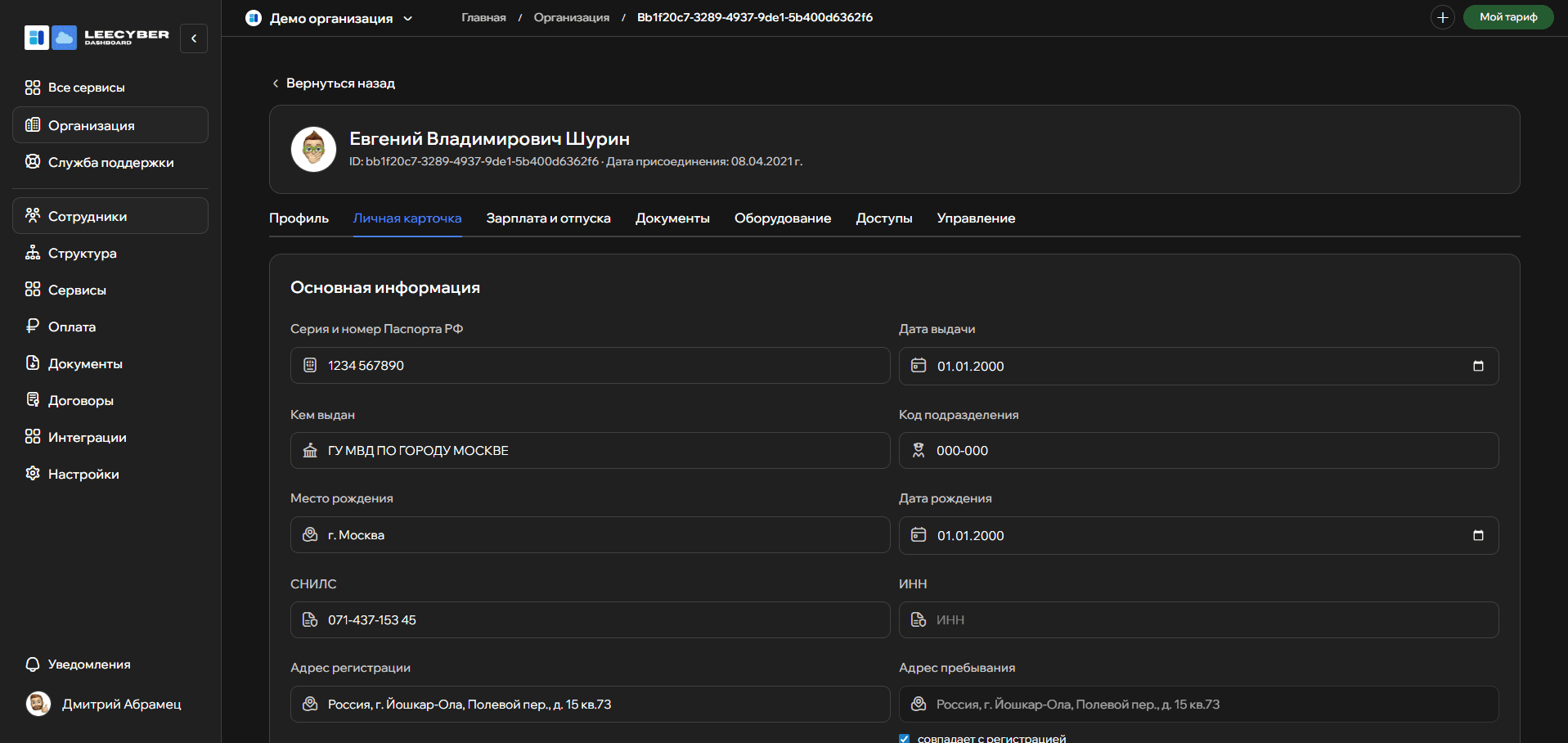
Task: Collapse the sidebar with the chevron button
Action: [x=194, y=38]
